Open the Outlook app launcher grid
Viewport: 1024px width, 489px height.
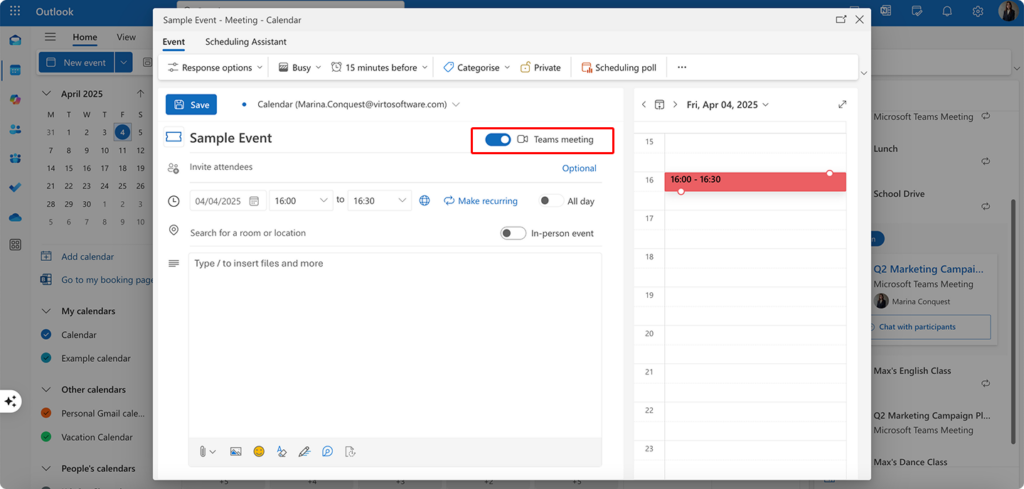tap(15, 11)
